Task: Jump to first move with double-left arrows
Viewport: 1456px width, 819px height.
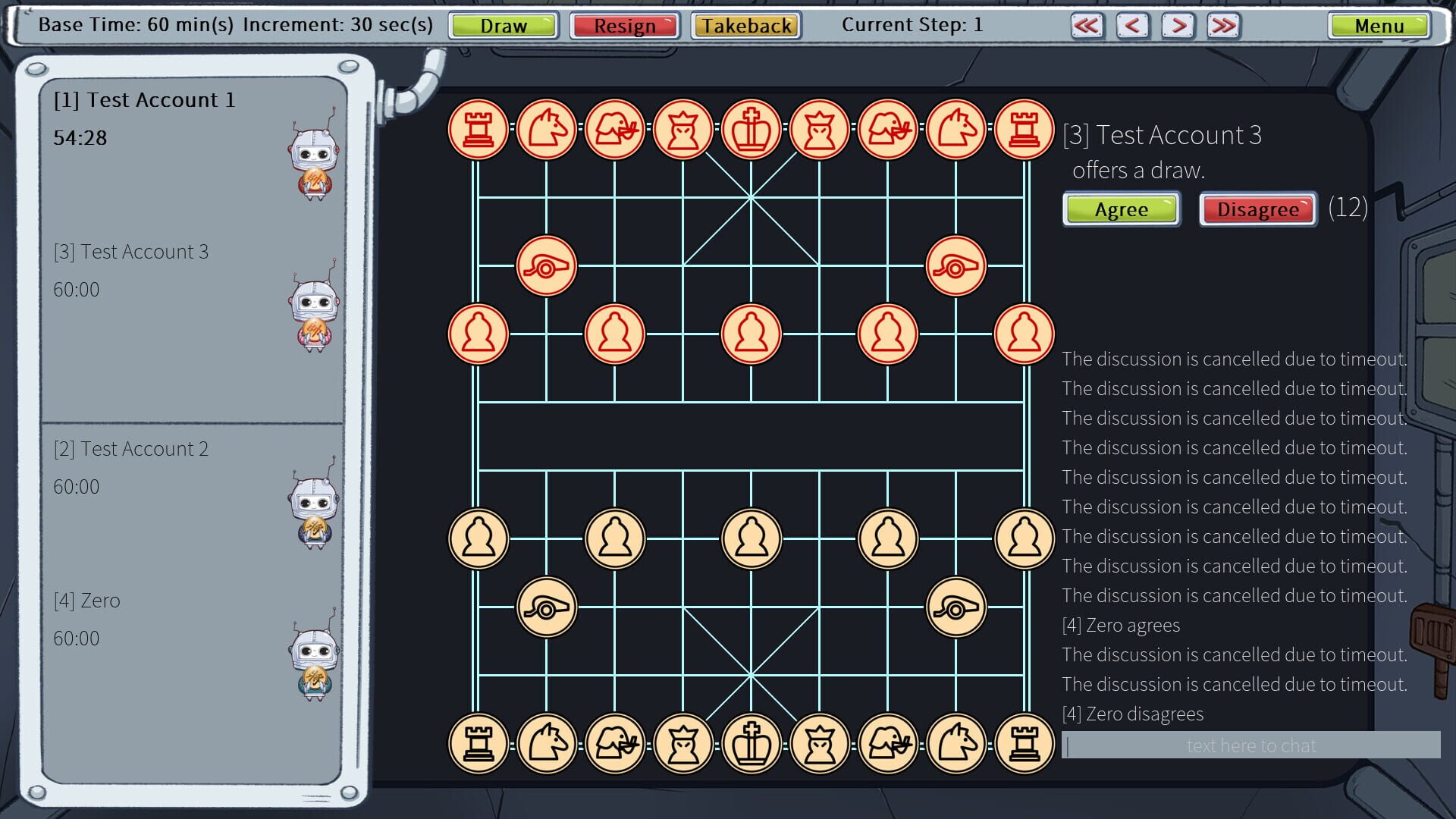Action: coord(1087,25)
